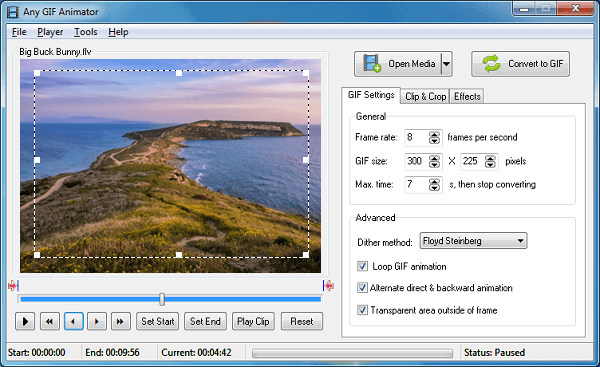Click the clip end marker icon

328,285
